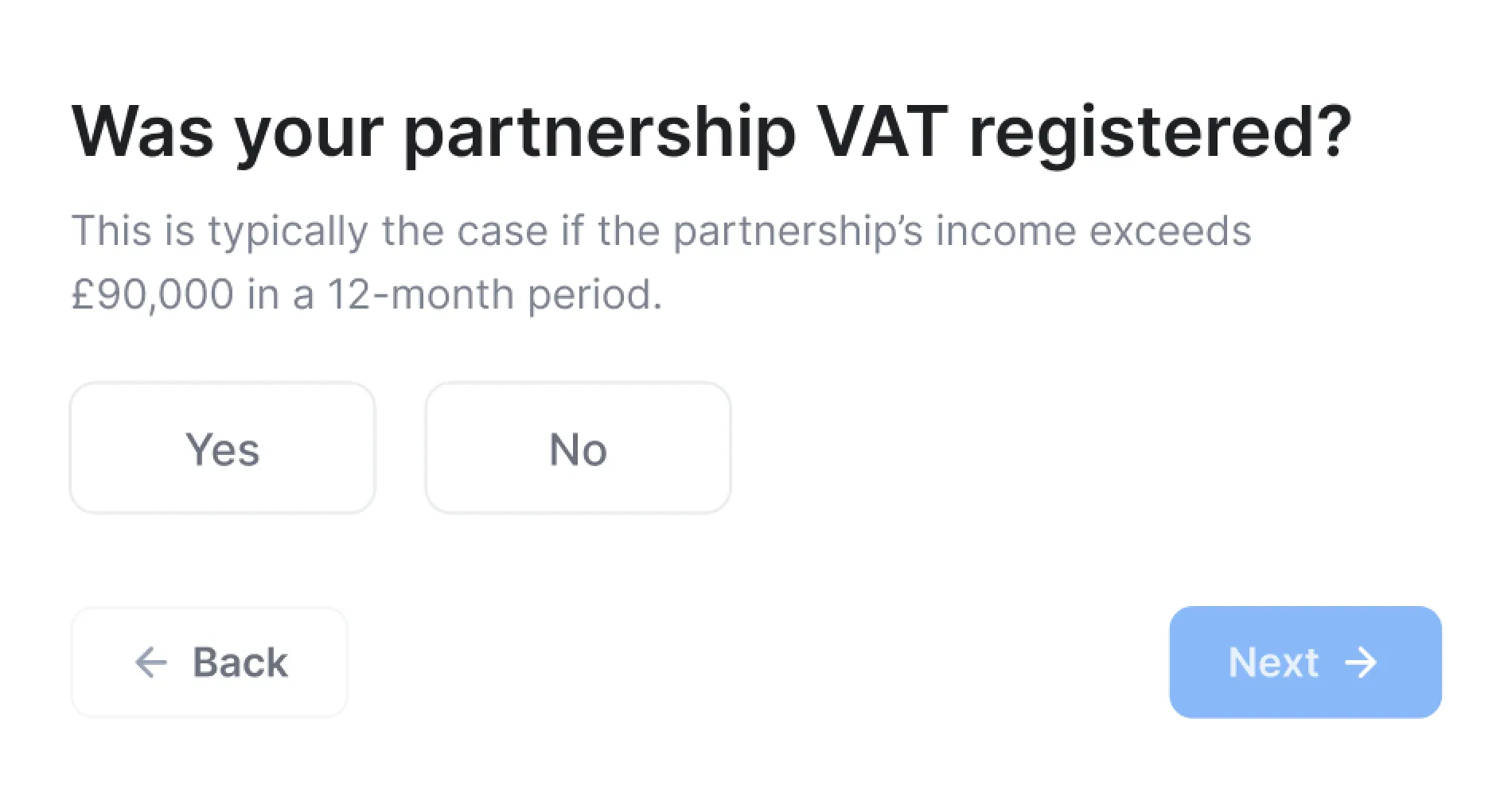This screenshot has width=1512, height=789.
Task: Choose No for VAT registration
Action: coord(578,449)
